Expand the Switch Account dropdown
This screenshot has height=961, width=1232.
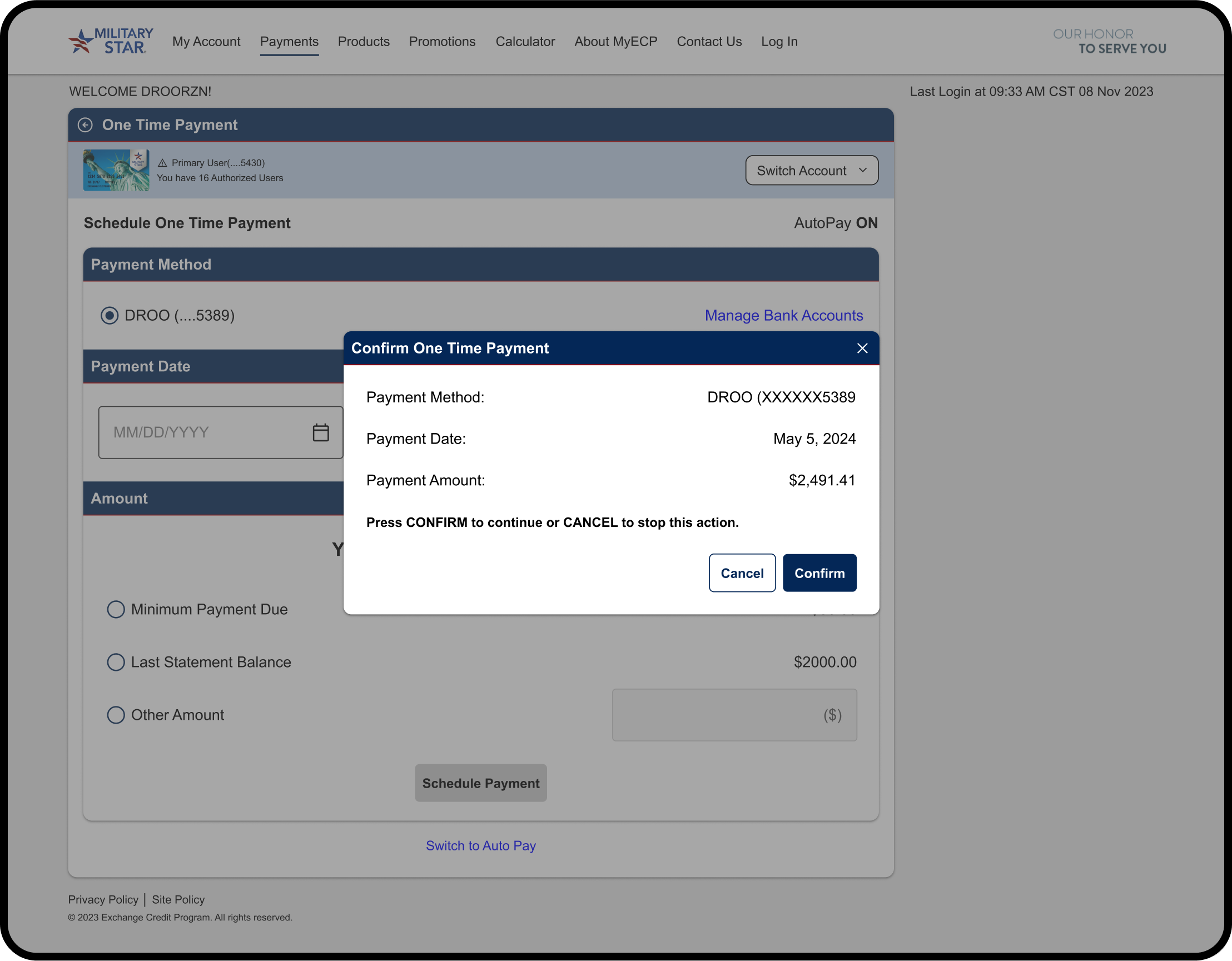tap(811, 170)
